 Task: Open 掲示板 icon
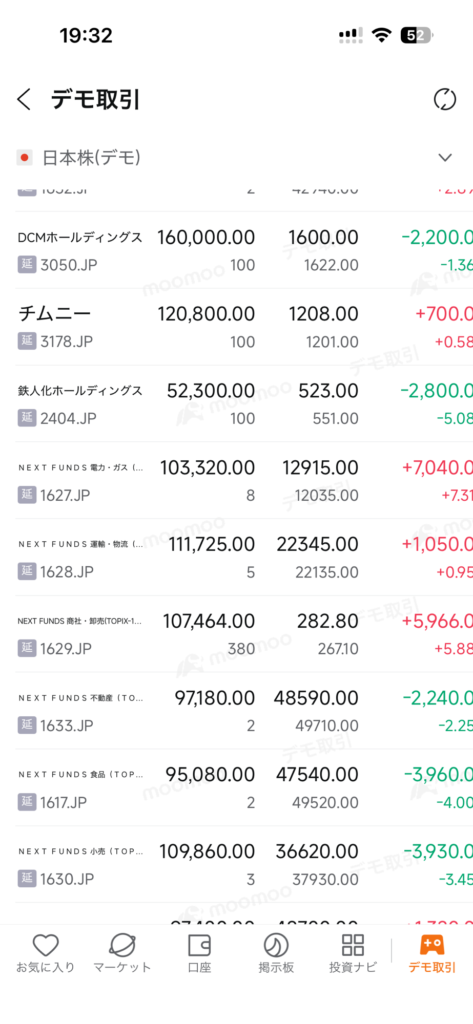pyautogui.click(x=275, y=945)
